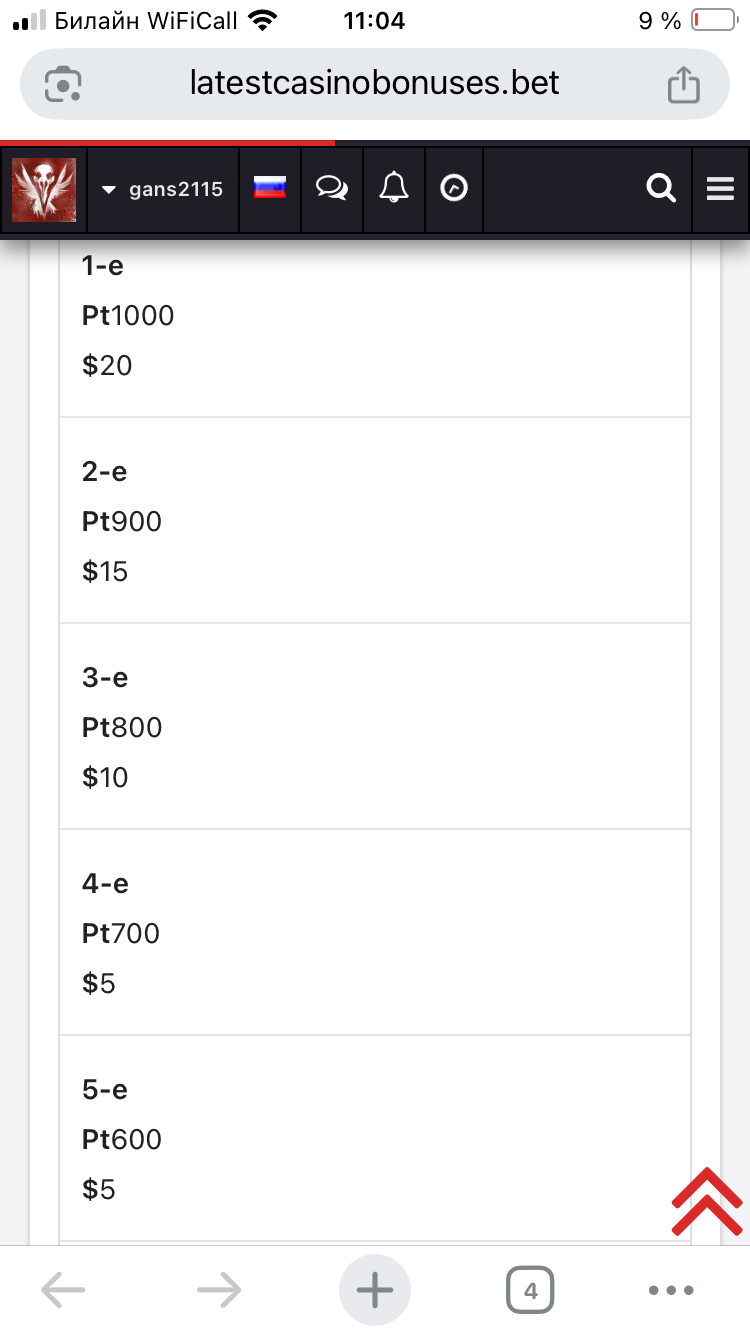Select the 1-е place prize row
The width and height of the screenshot is (750, 1334).
[374, 316]
